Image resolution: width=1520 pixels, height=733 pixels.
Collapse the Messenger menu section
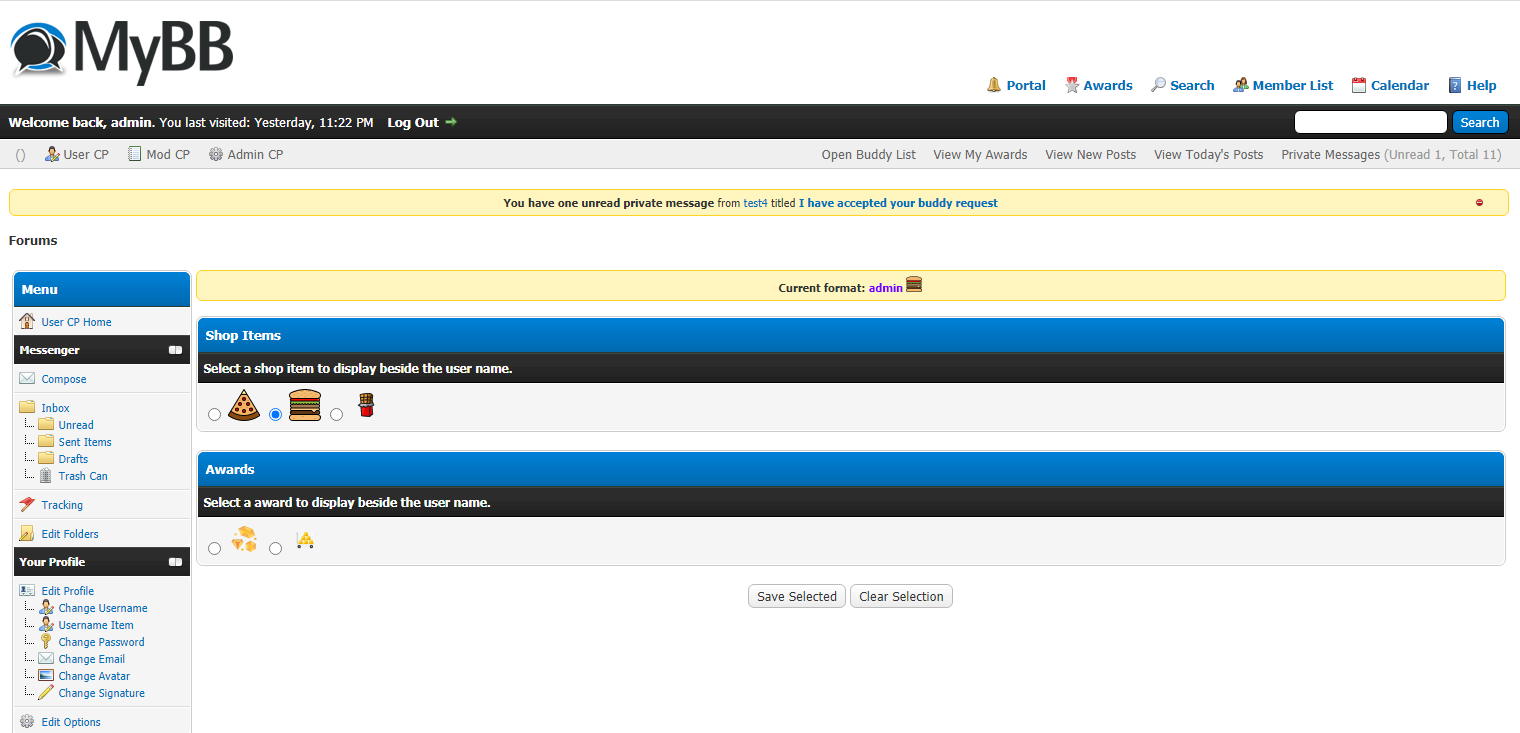coord(175,350)
